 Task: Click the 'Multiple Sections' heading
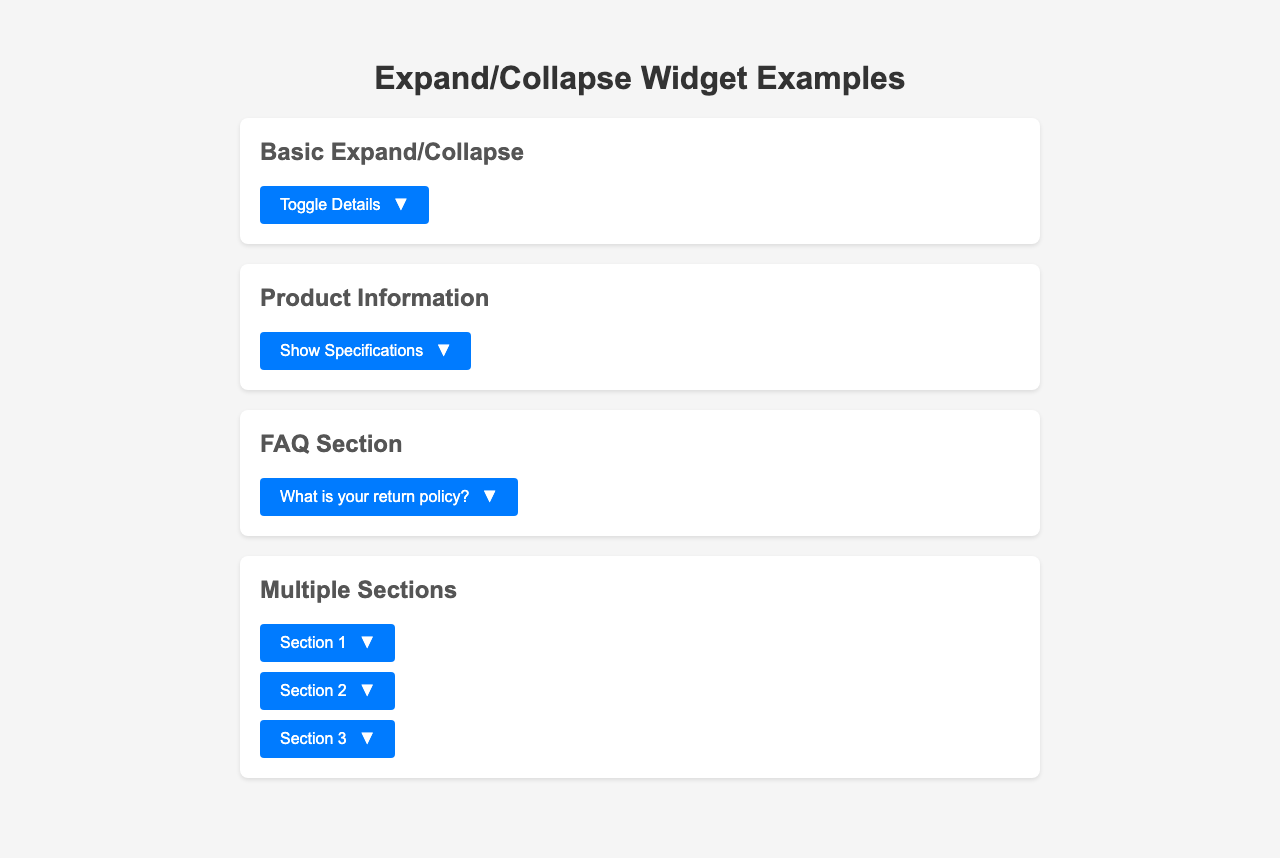pyautogui.click(x=358, y=590)
